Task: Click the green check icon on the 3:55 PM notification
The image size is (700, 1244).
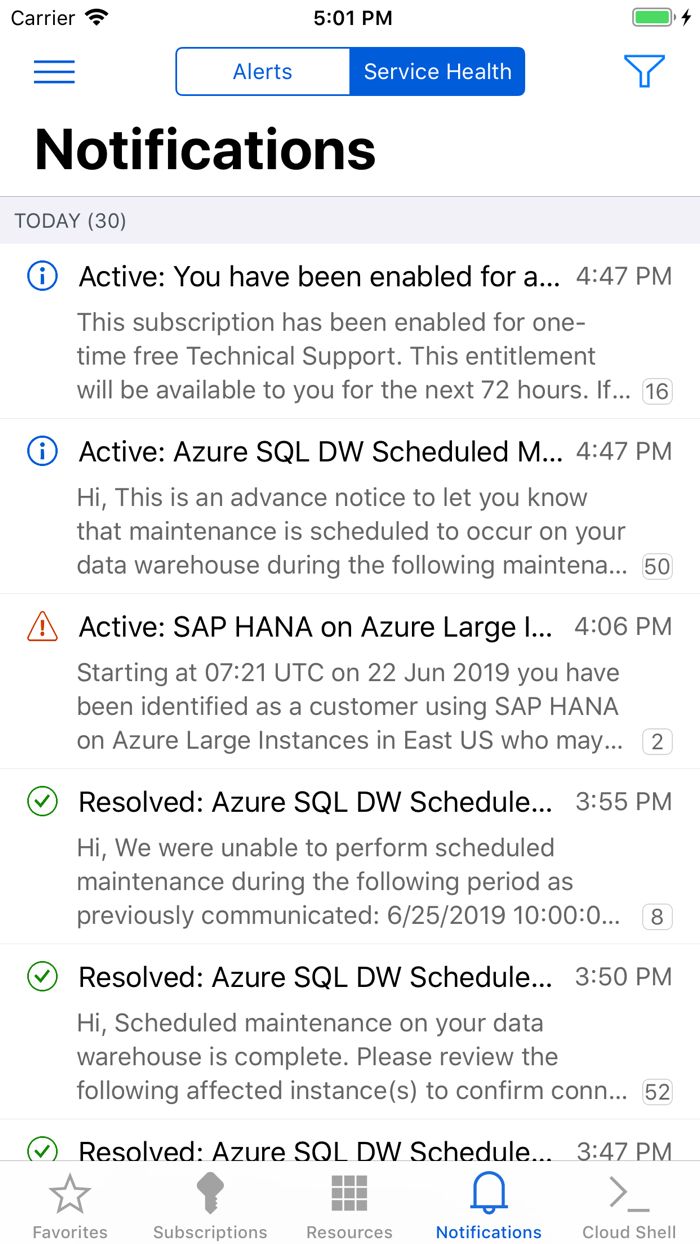Action: point(41,801)
